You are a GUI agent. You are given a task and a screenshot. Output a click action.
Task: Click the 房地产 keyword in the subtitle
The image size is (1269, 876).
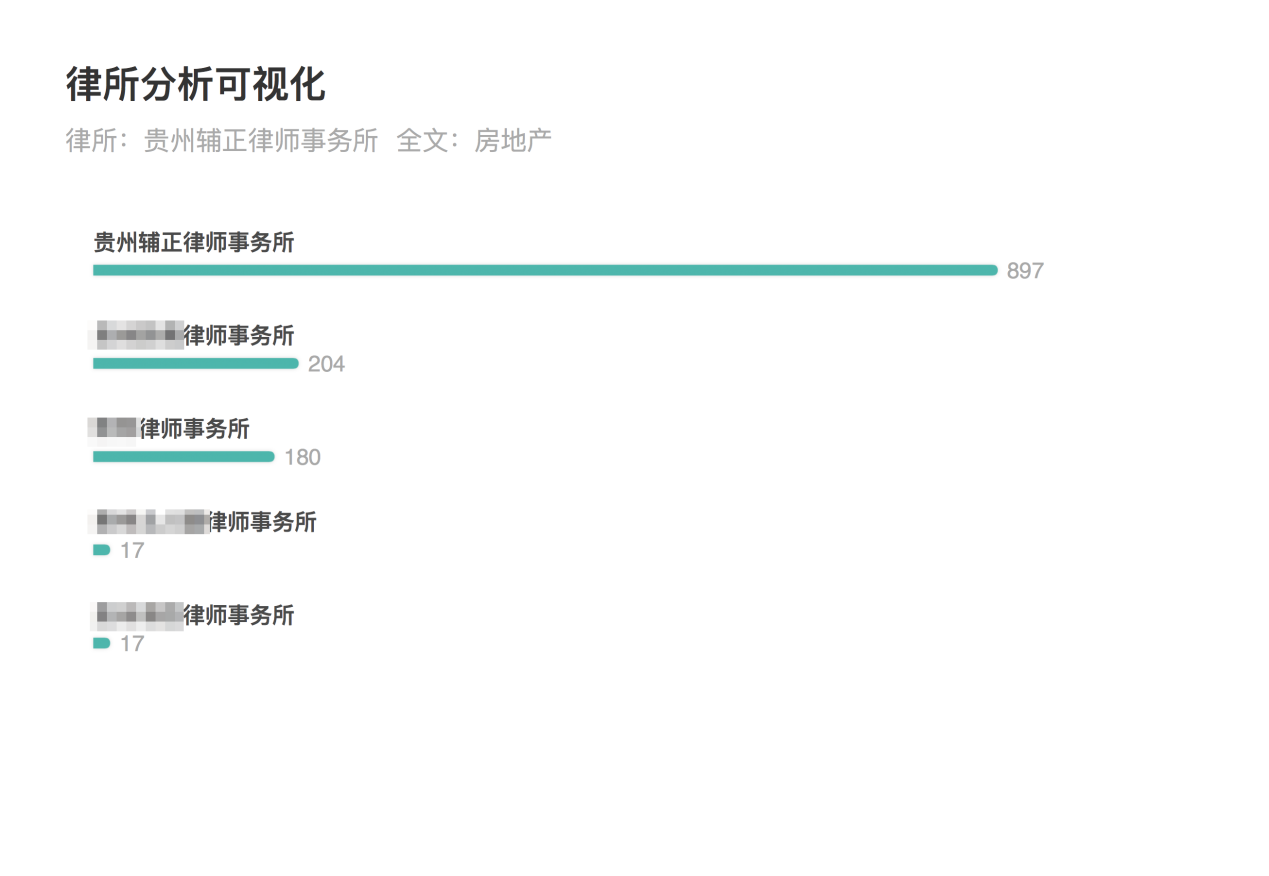click(x=513, y=141)
